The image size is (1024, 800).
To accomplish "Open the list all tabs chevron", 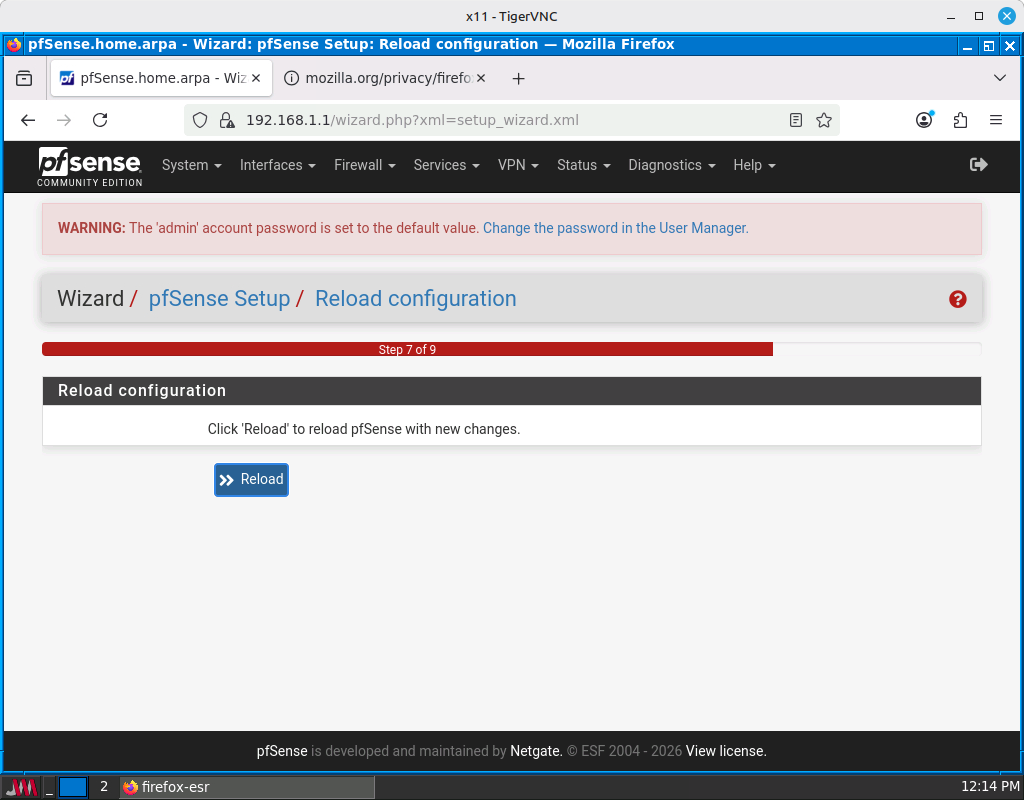I will pos(999,78).
